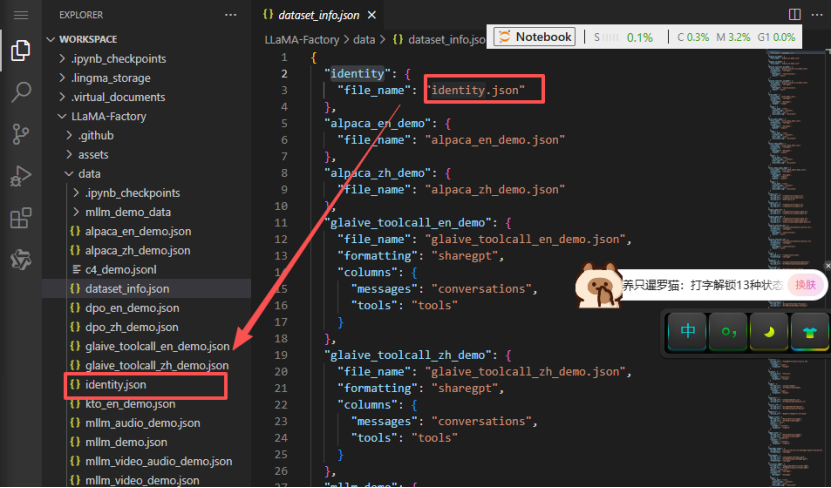Click the "identity" key on line 2
The width and height of the screenshot is (831, 488).
point(358,74)
